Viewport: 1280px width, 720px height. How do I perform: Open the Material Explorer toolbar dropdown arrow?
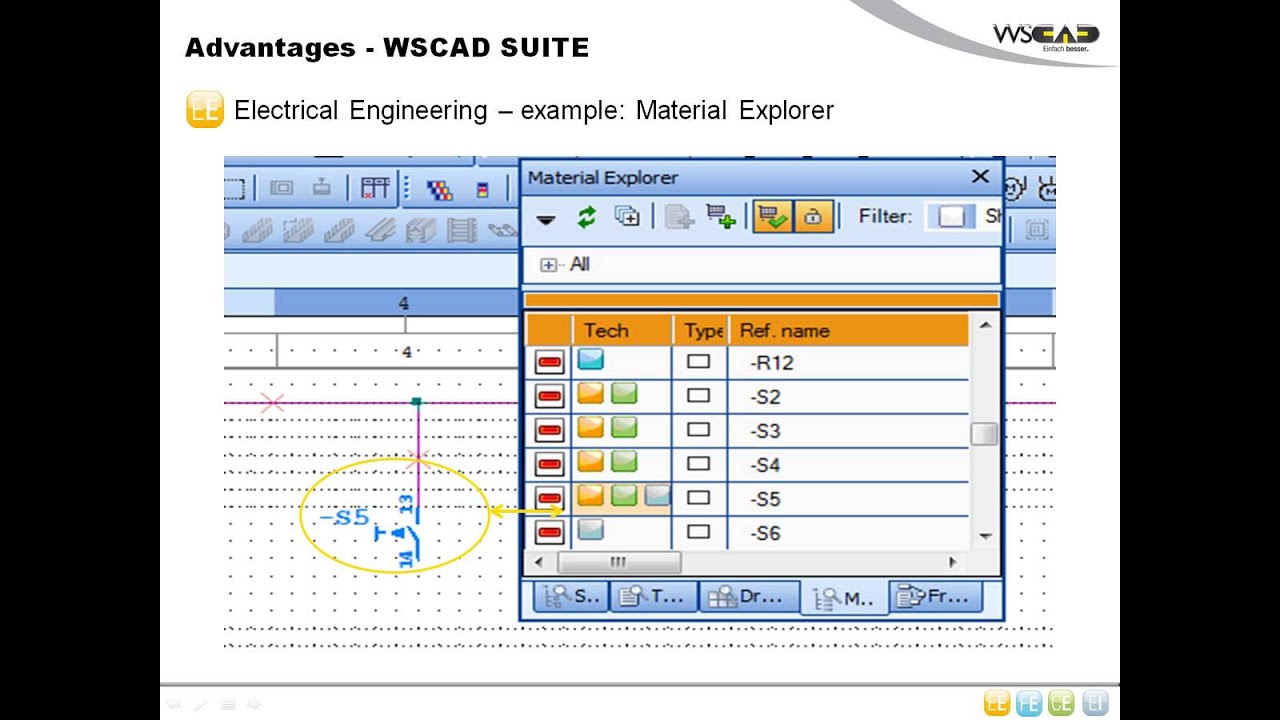(545, 219)
